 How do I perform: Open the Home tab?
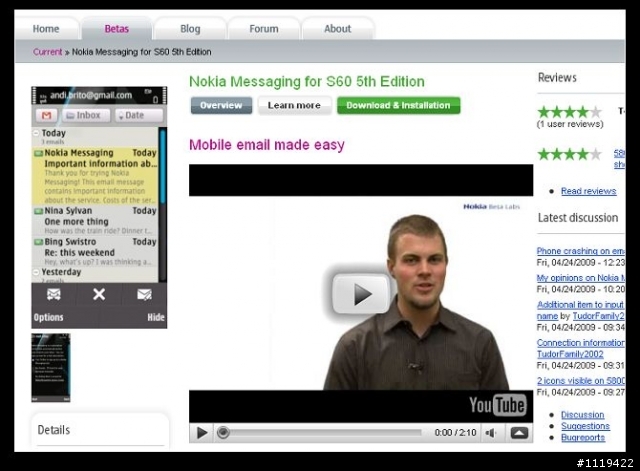tap(46, 29)
